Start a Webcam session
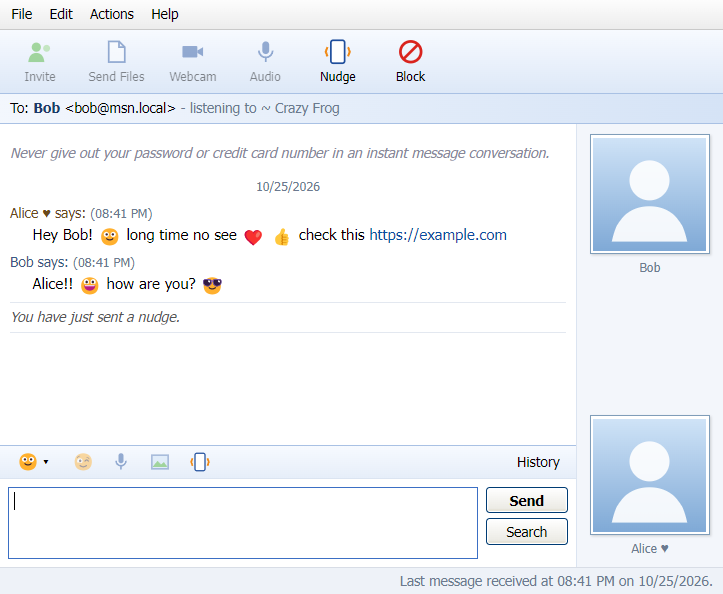Viewport: 723px width, 594px height. pos(193,62)
